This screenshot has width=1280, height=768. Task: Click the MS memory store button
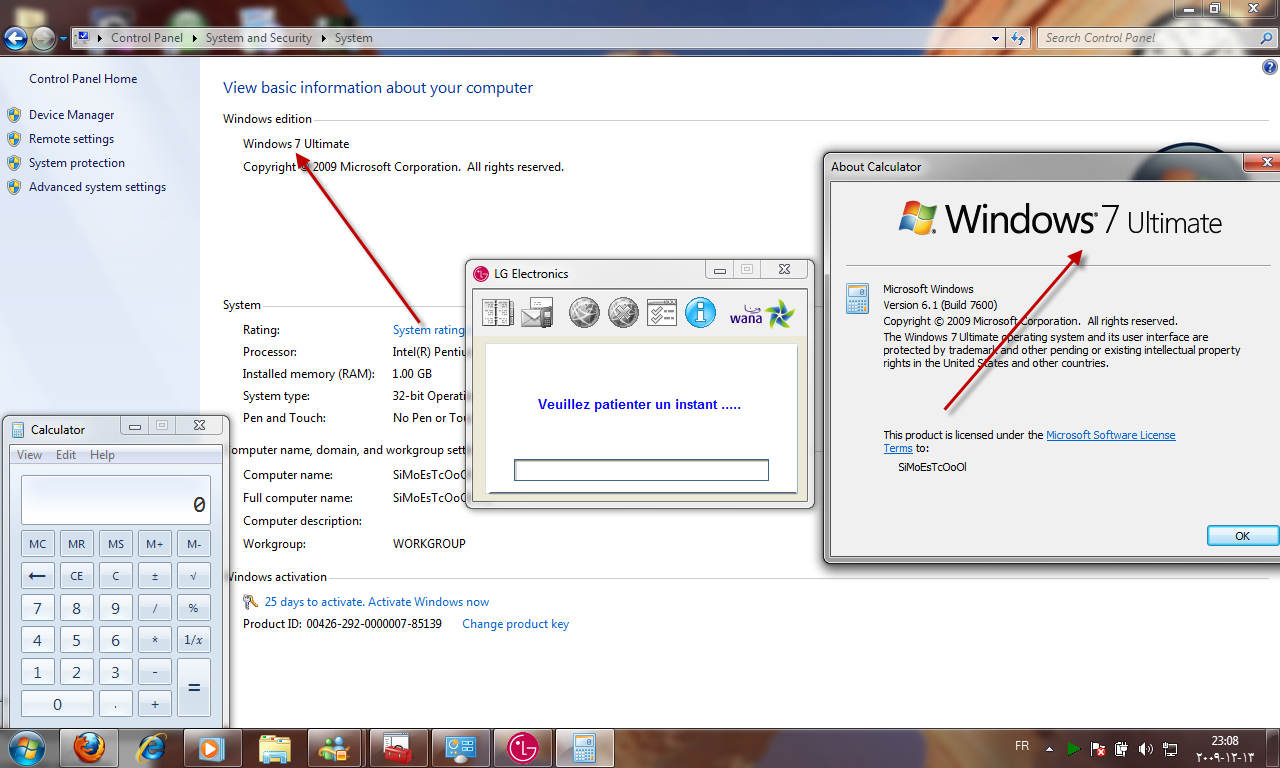pyautogui.click(x=116, y=544)
